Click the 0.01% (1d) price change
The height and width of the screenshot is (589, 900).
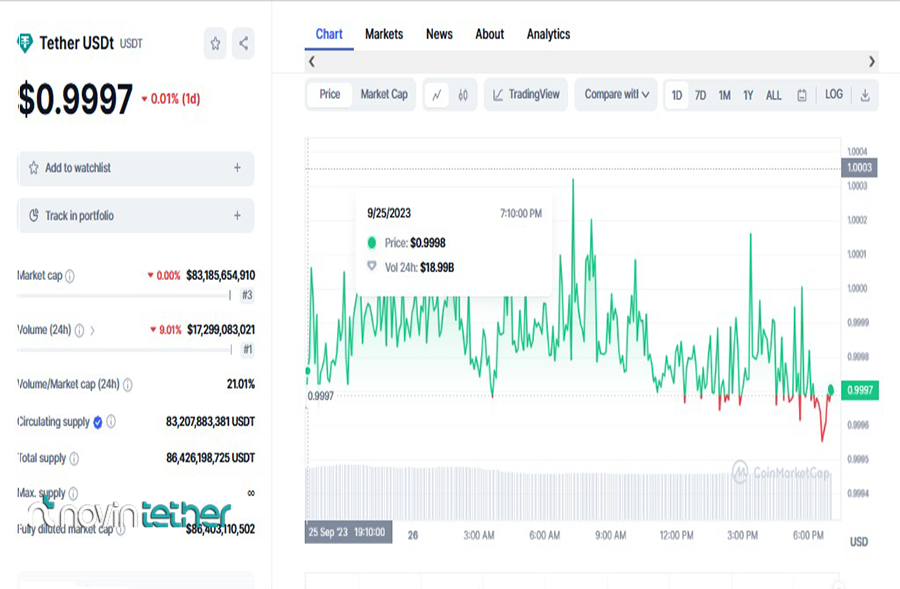[x=170, y=99]
